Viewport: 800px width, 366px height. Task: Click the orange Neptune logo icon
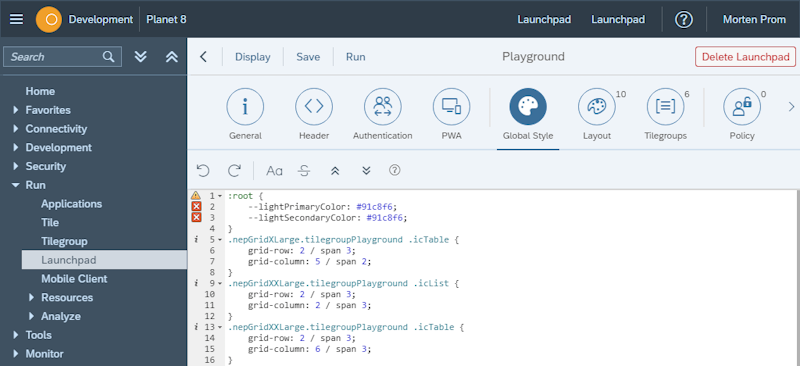tap(49, 19)
